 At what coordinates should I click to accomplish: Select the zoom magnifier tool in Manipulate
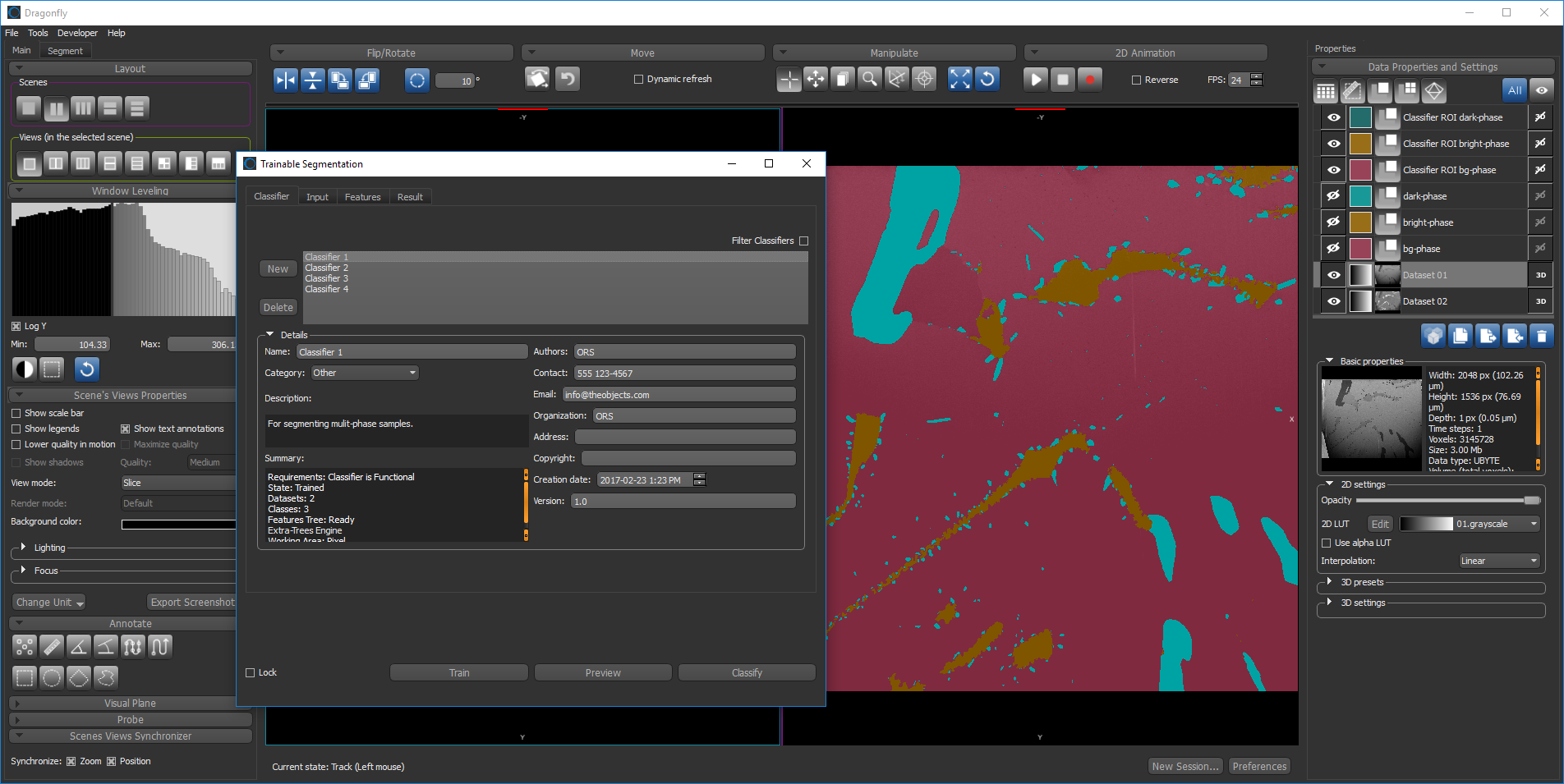[x=869, y=80]
